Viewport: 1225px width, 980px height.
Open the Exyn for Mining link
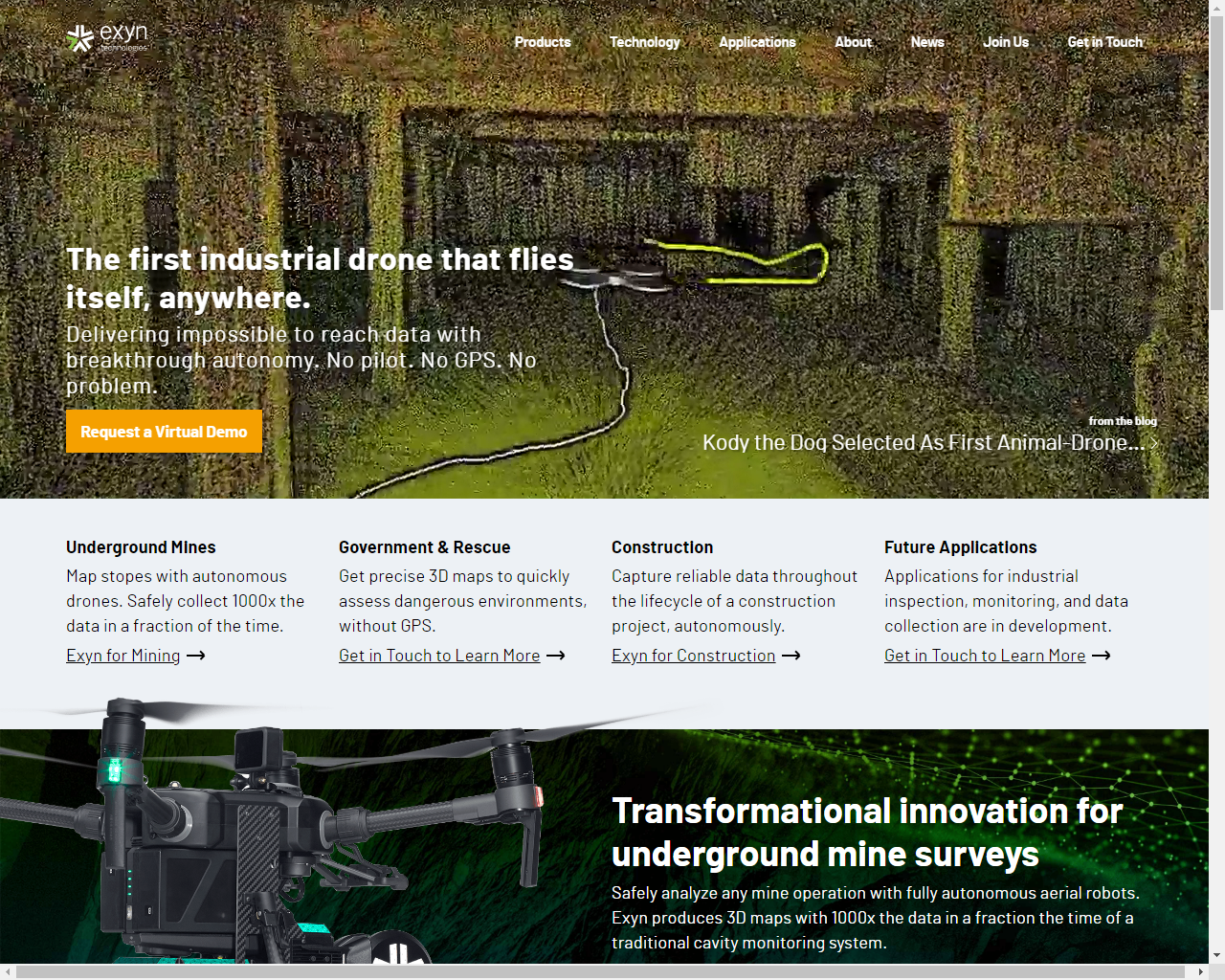coord(123,656)
